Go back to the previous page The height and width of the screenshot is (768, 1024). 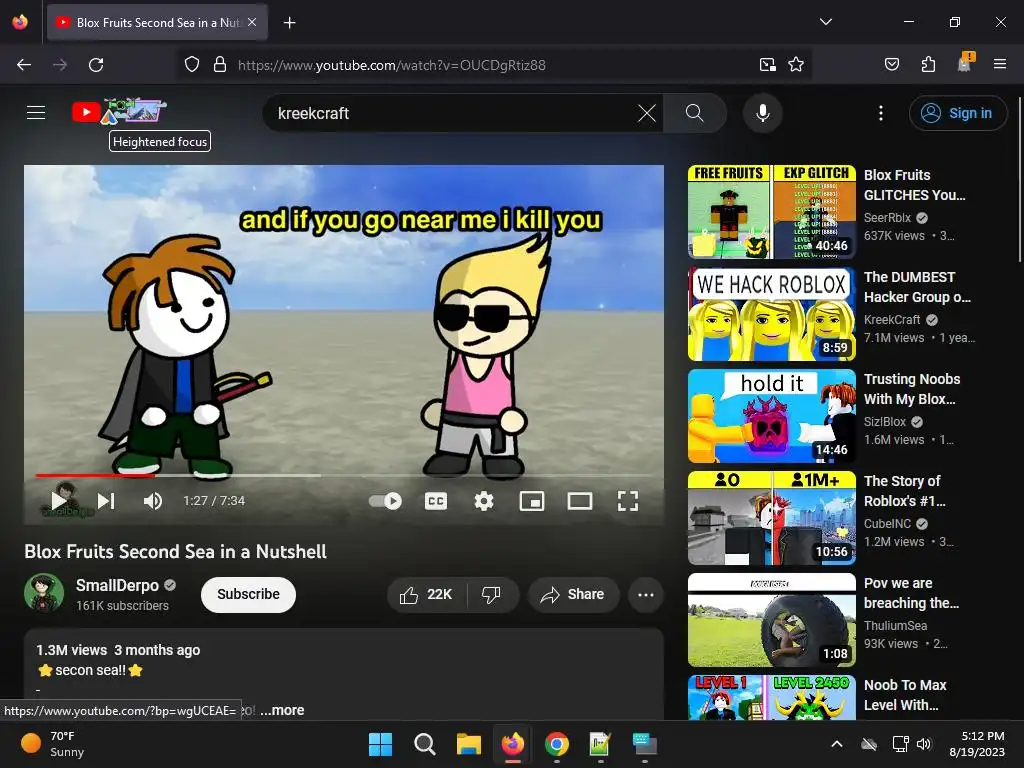[24, 65]
